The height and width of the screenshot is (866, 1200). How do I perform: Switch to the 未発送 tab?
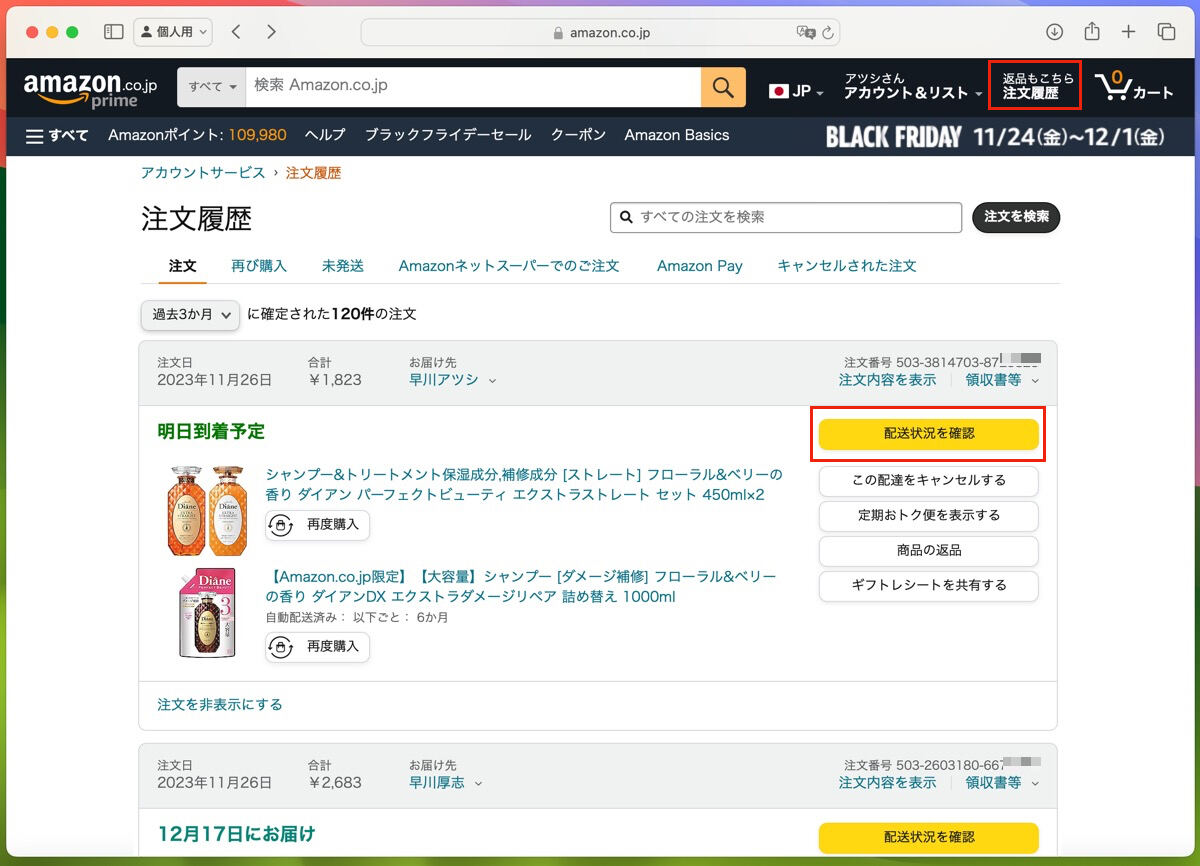point(343,266)
